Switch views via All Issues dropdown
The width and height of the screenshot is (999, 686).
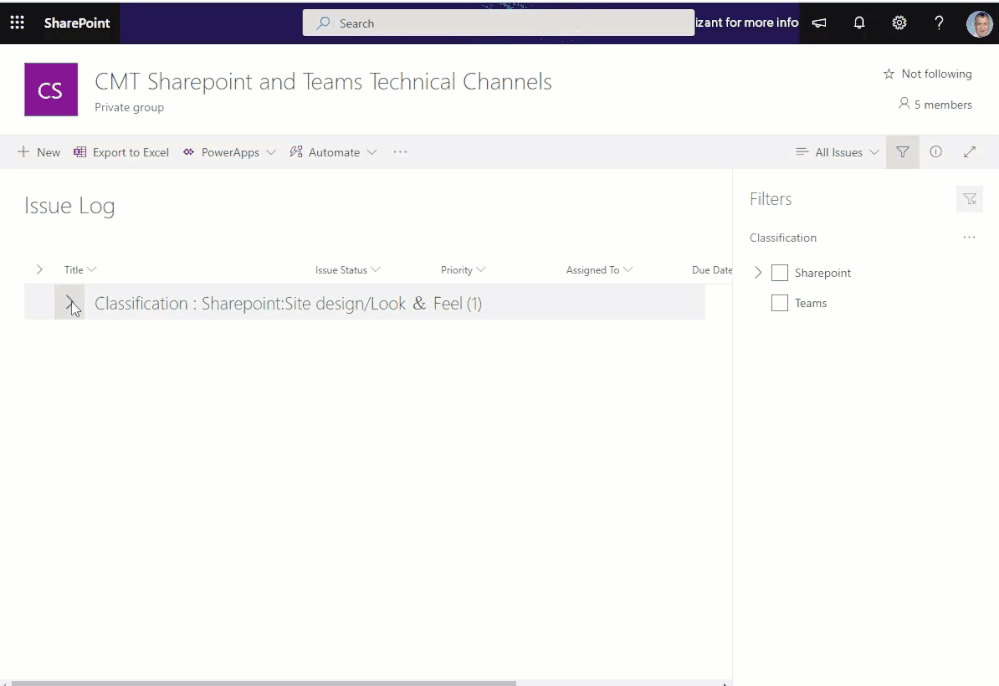click(837, 152)
